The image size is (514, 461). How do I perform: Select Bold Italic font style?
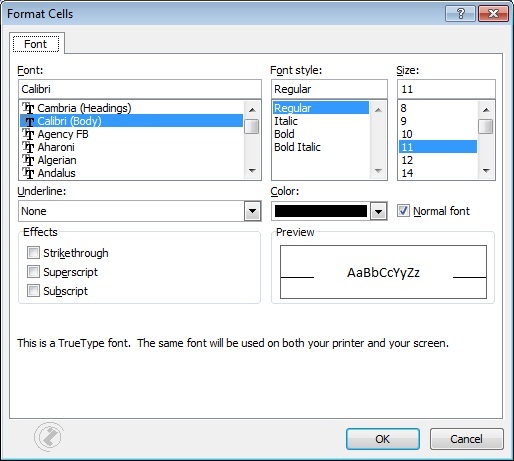(297, 147)
